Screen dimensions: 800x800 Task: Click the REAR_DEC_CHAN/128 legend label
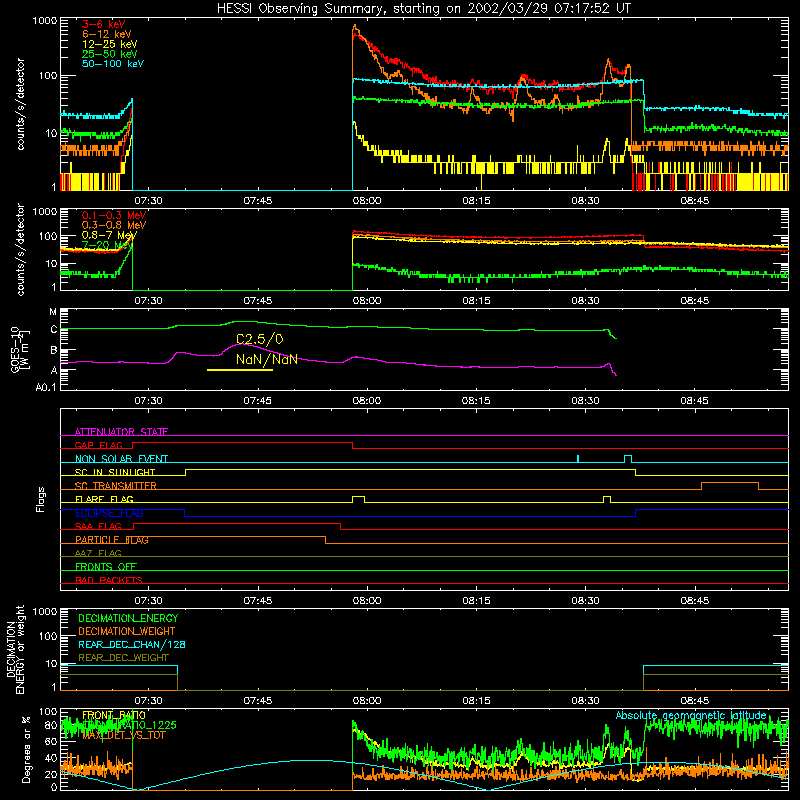(x=132, y=644)
